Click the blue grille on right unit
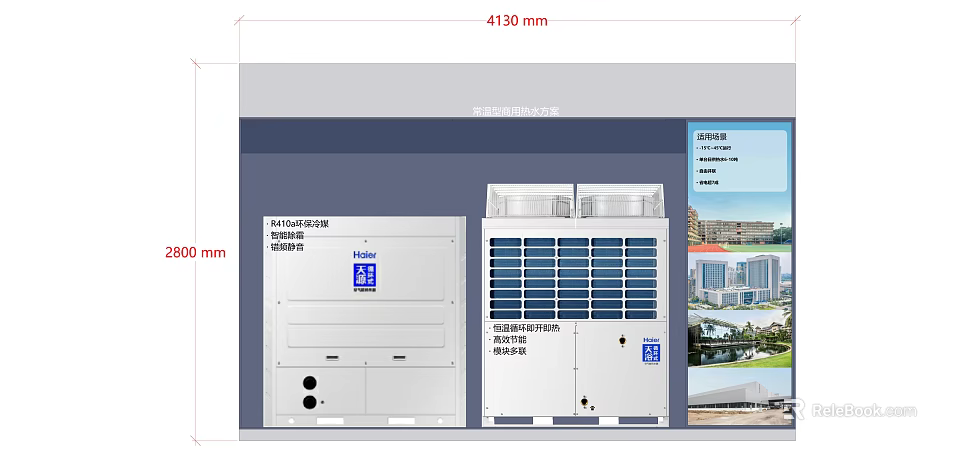The width and height of the screenshot is (960, 452). pyautogui.click(x=572, y=278)
